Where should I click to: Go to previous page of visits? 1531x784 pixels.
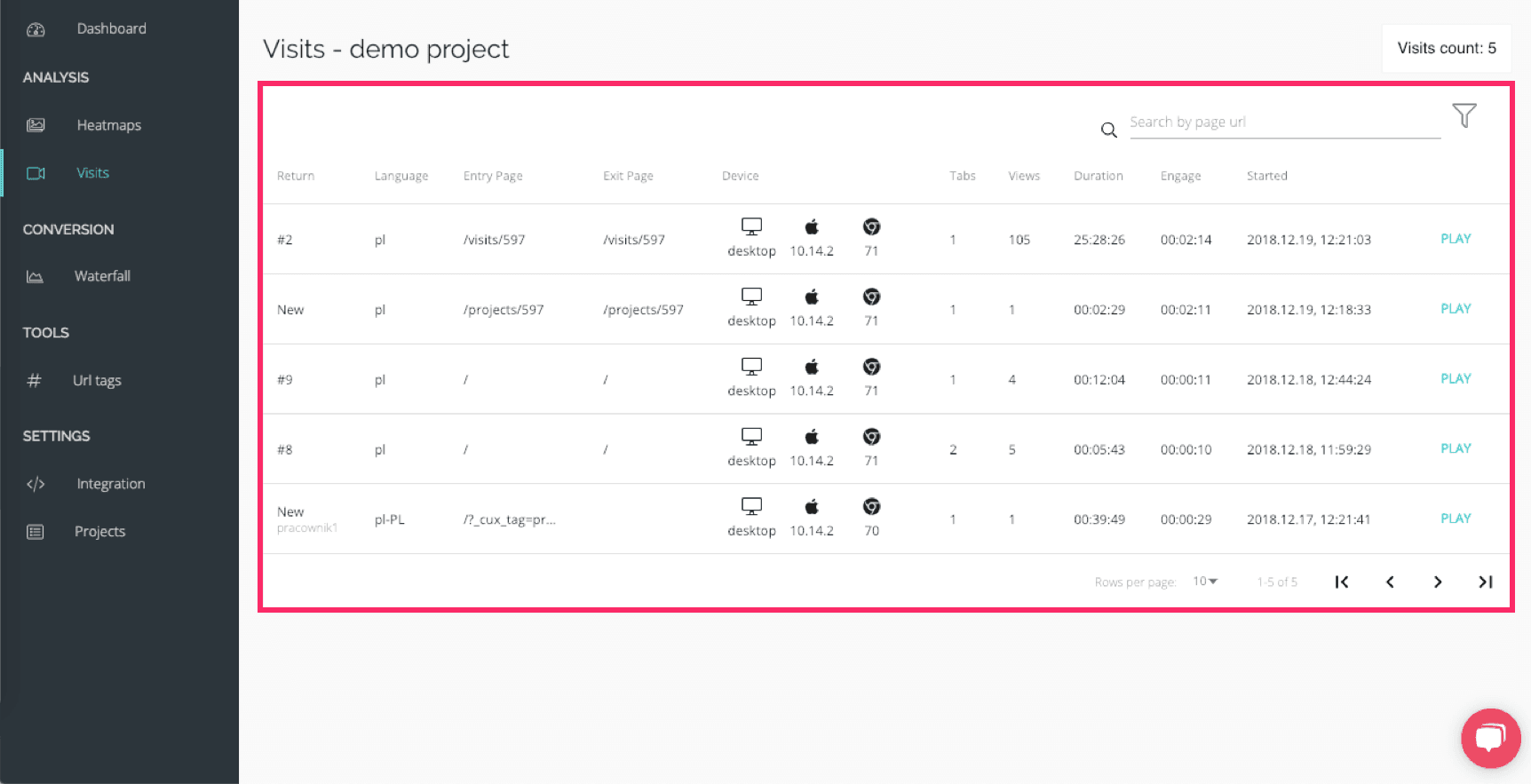1390,582
